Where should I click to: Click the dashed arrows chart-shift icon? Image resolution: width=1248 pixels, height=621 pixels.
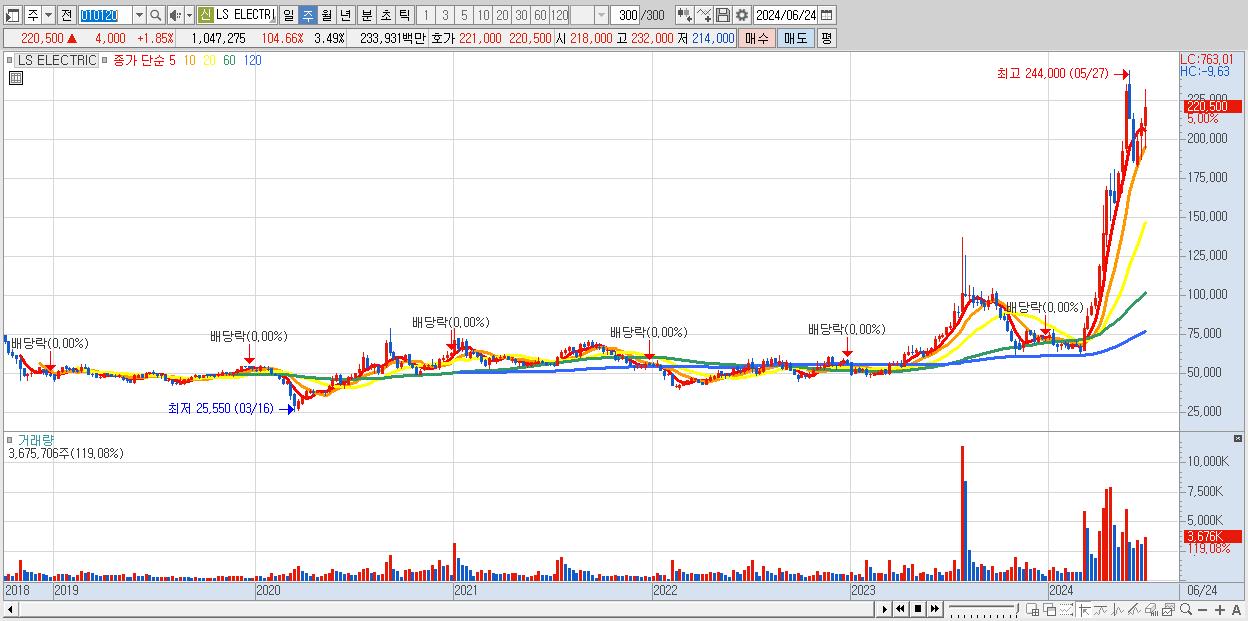coord(1066,609)
